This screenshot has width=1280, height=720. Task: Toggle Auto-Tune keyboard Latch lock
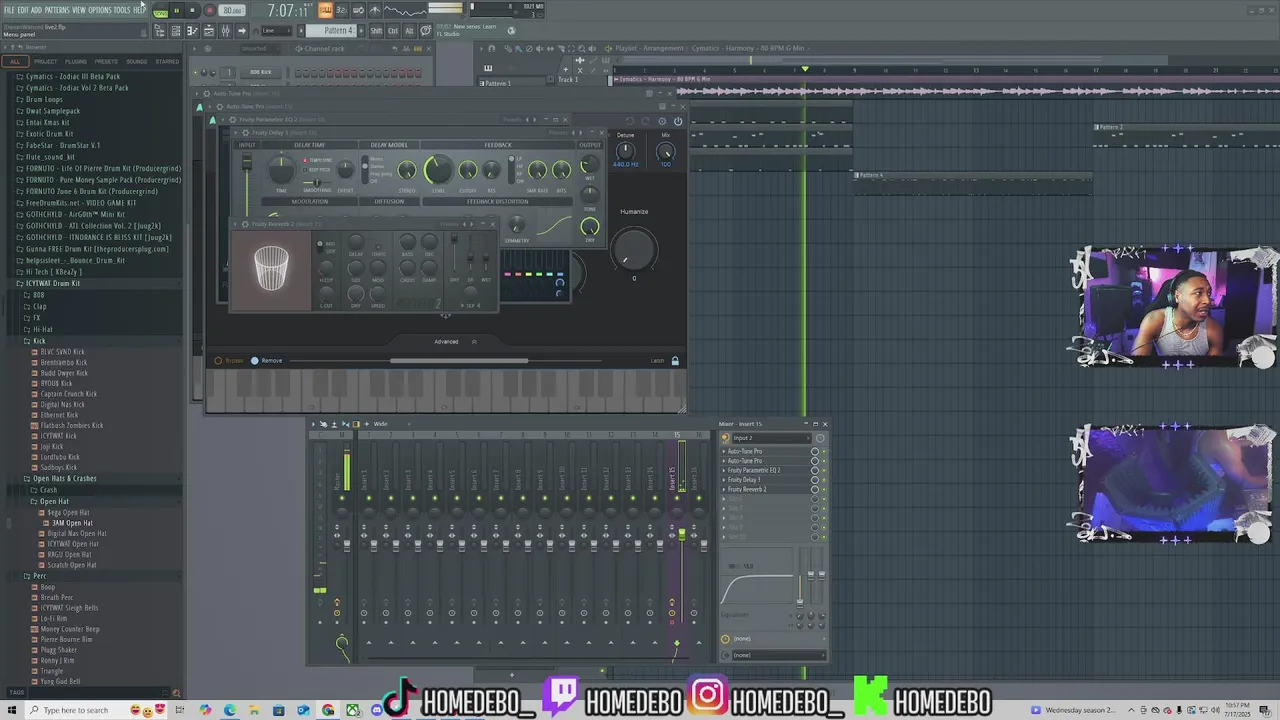pyautogui.click(x=675, y=361)
